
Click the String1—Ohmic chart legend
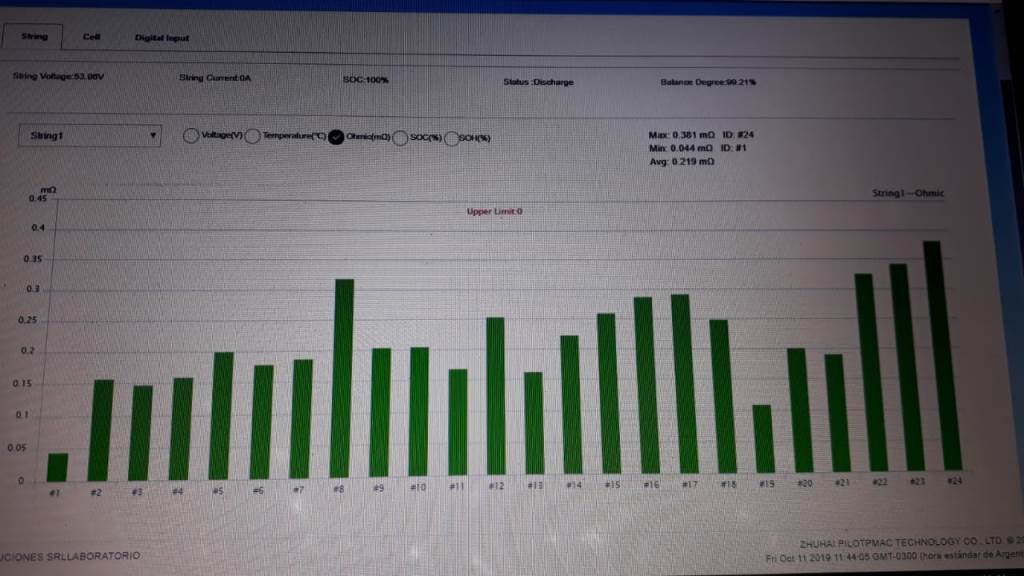[906, 192]
